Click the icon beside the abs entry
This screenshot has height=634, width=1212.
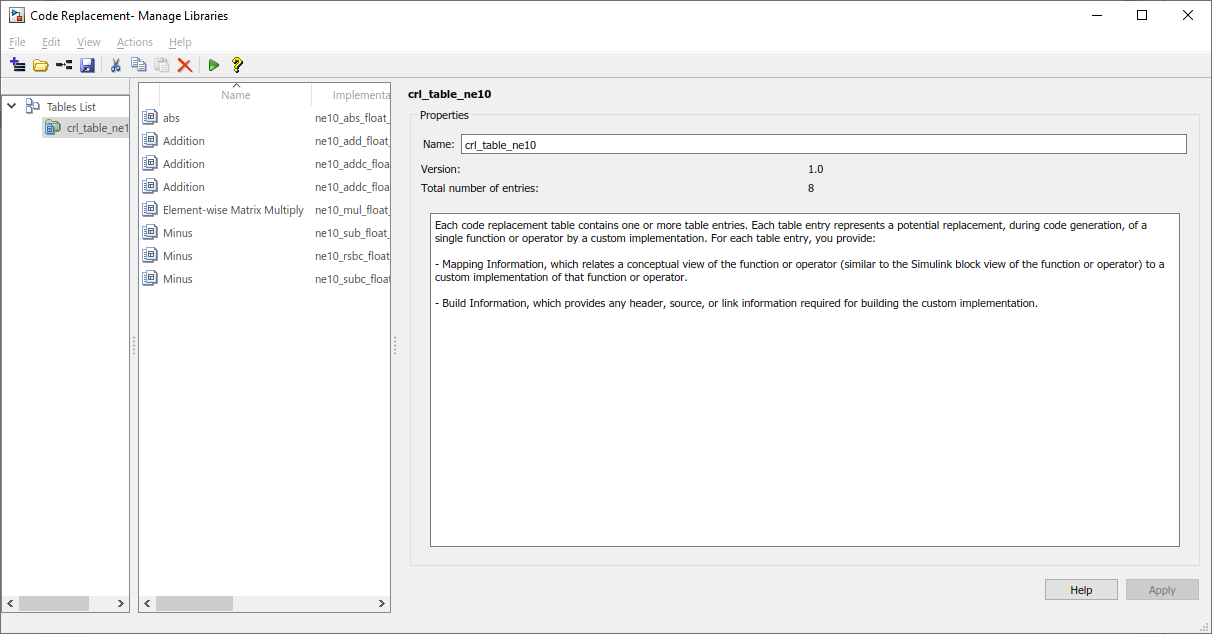click(150, 117)
